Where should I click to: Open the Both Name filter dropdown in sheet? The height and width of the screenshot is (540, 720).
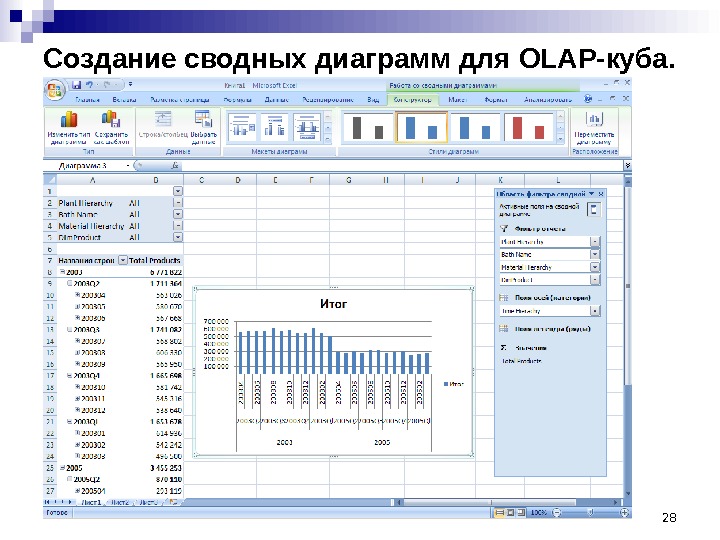tap(178, 214)
